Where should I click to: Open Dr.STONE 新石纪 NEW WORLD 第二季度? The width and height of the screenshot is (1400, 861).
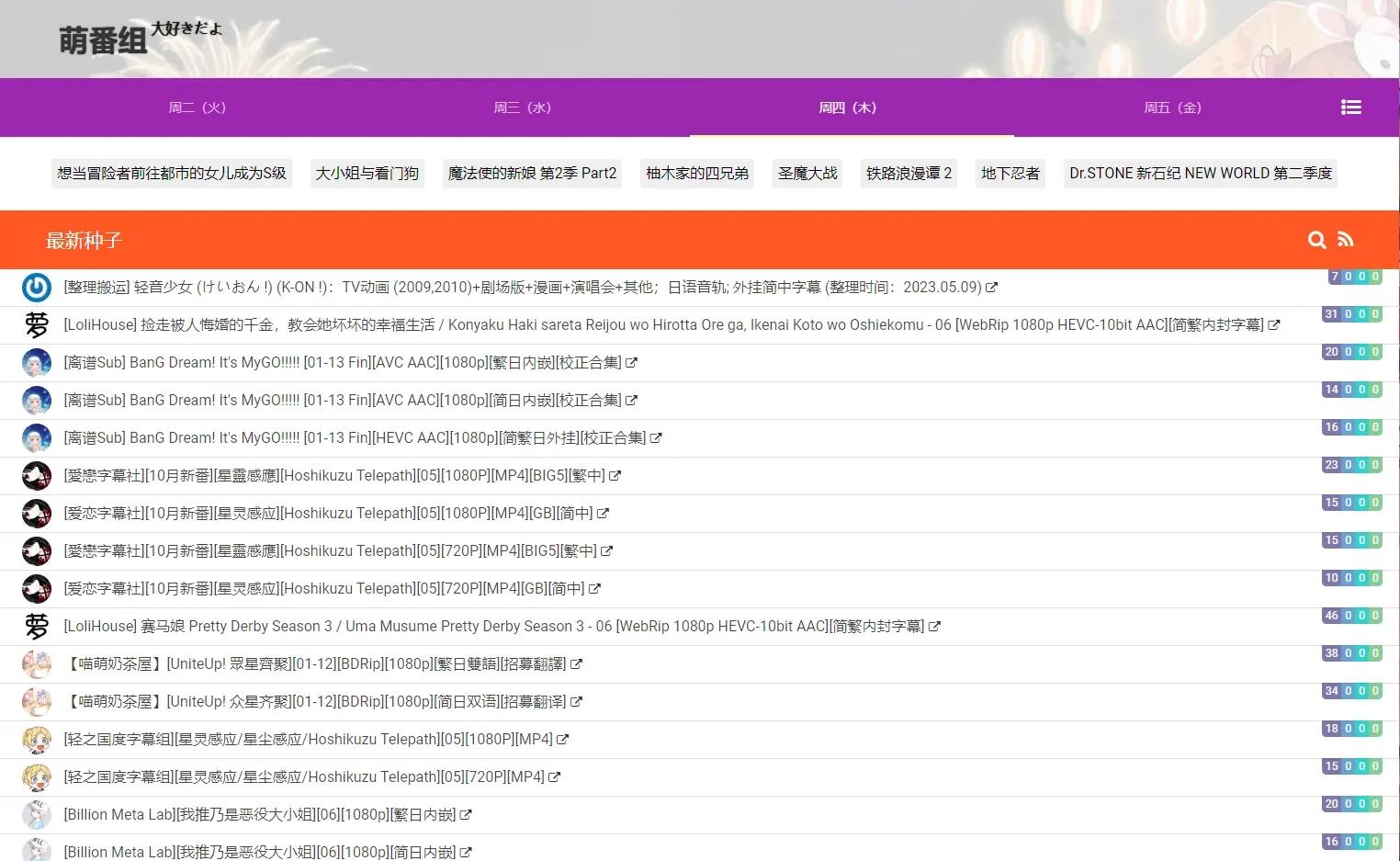click(x=1201, y=173)
